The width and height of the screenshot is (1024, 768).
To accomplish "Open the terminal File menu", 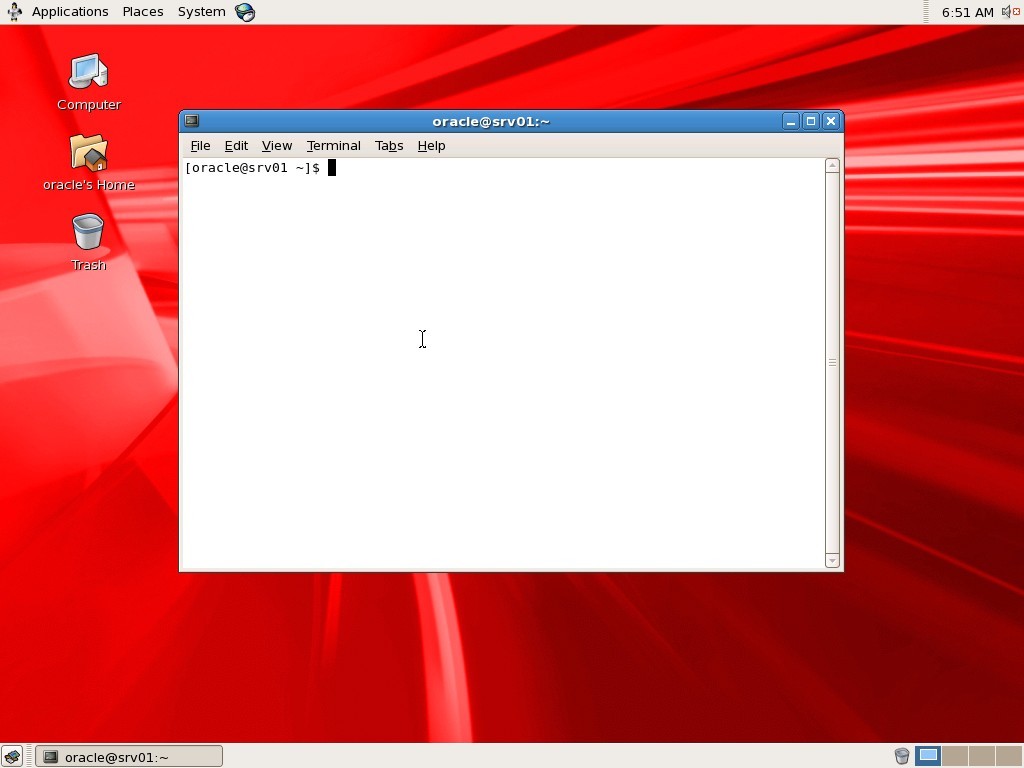I will click(200, 146).
